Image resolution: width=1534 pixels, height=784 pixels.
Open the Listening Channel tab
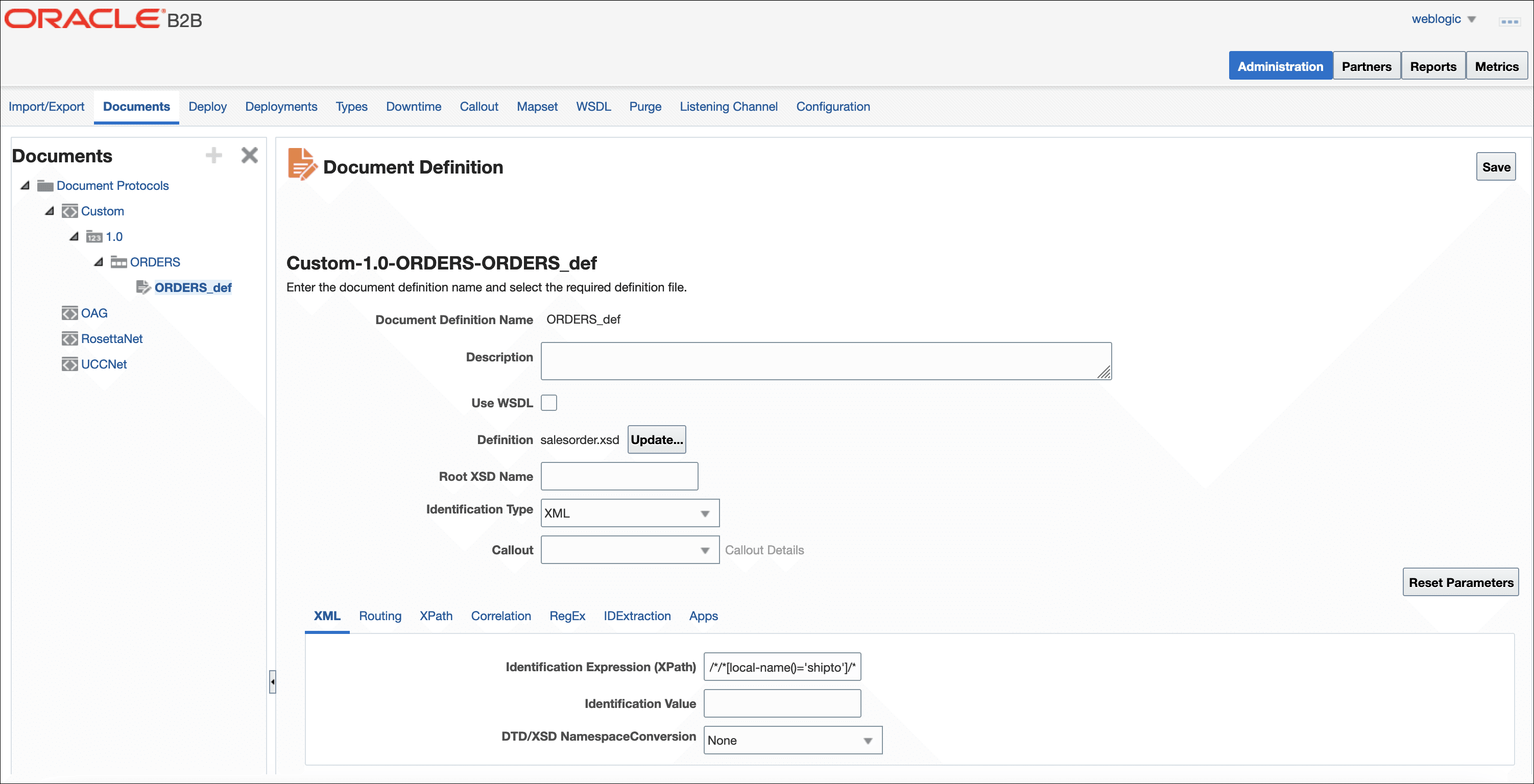[x=728, y=107]
